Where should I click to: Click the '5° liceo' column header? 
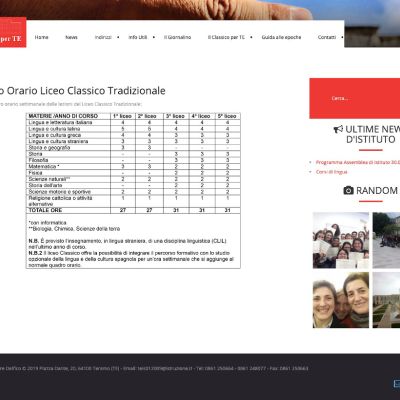227,116
